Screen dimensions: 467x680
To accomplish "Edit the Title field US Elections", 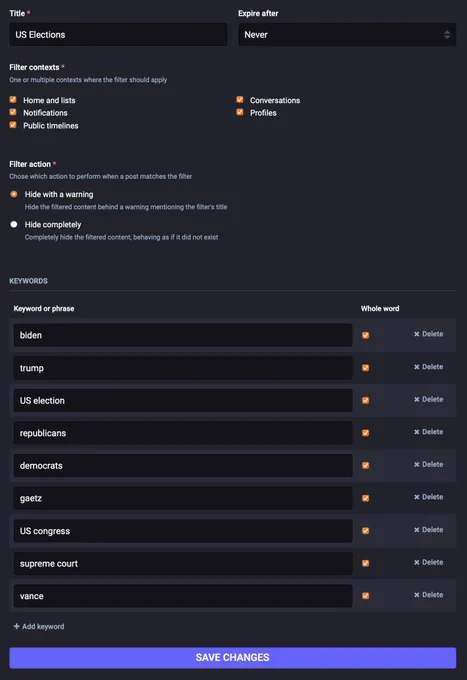I will click(x=118, y=35).
